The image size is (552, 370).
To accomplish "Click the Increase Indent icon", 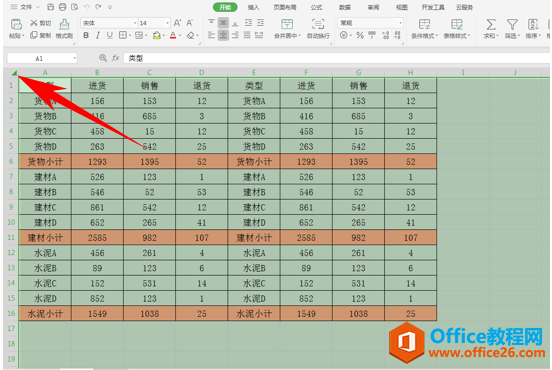I will (260, 23).
